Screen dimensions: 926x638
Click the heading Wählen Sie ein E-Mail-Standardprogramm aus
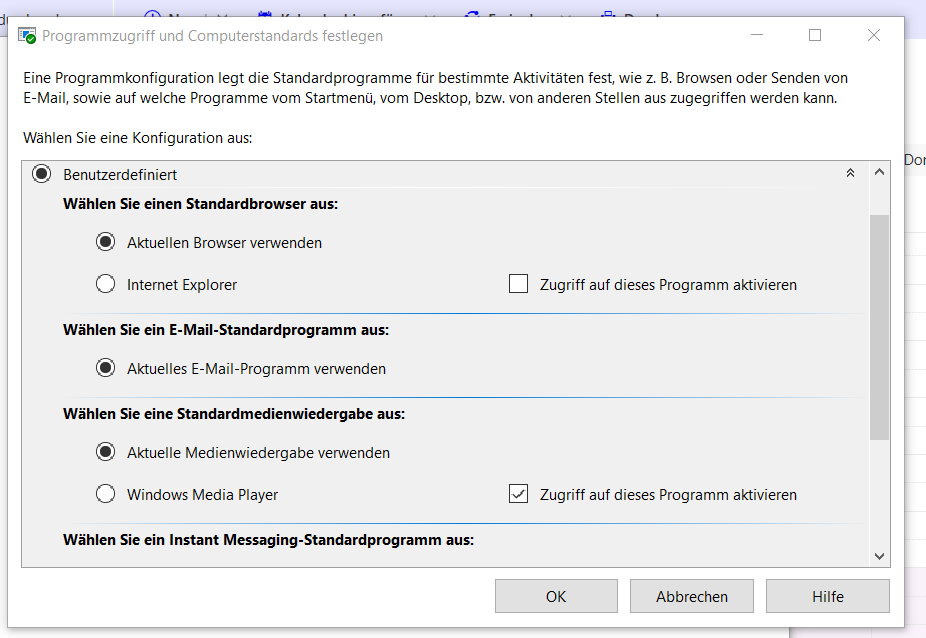tap(226, 330)
